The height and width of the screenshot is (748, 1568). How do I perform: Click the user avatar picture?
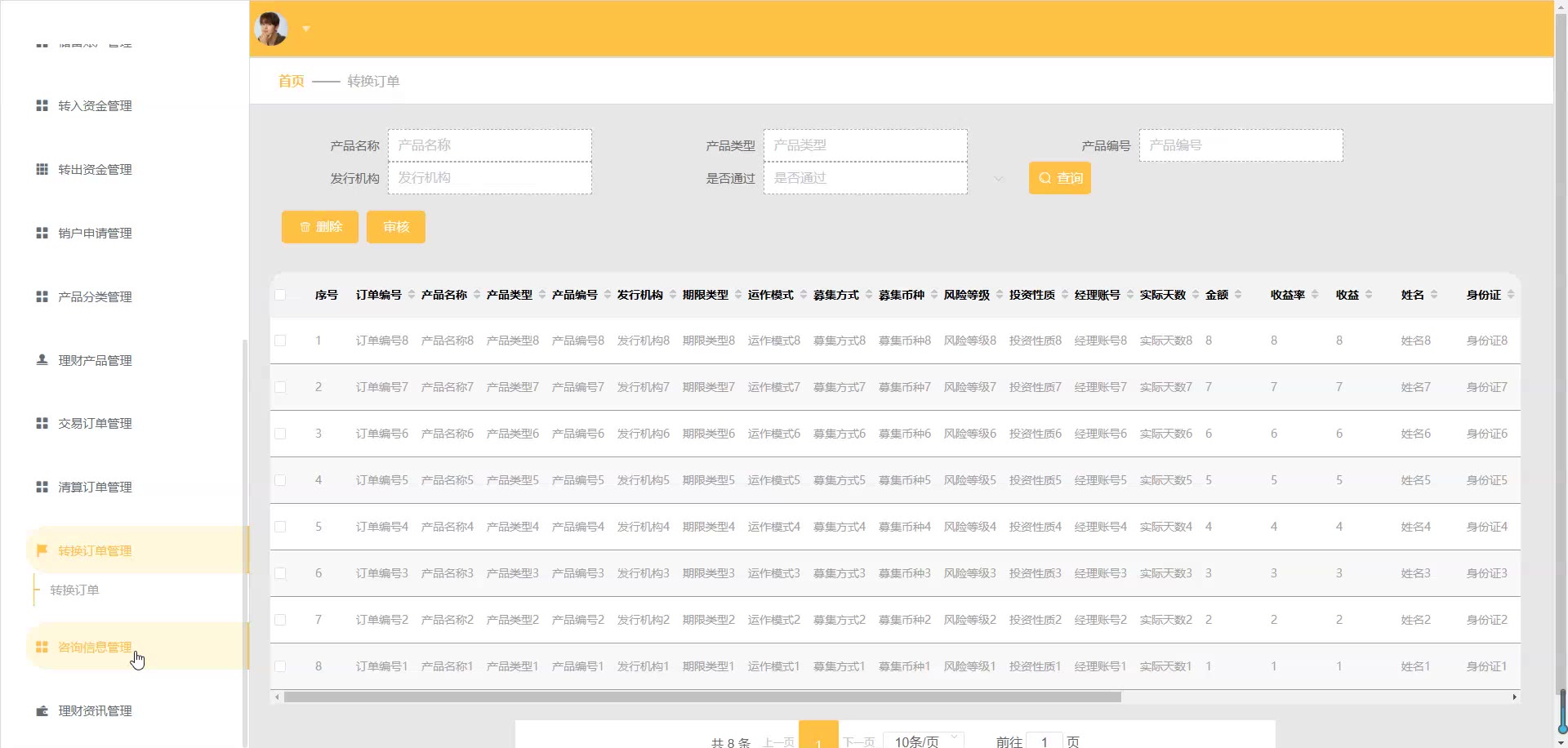(271, 29)
